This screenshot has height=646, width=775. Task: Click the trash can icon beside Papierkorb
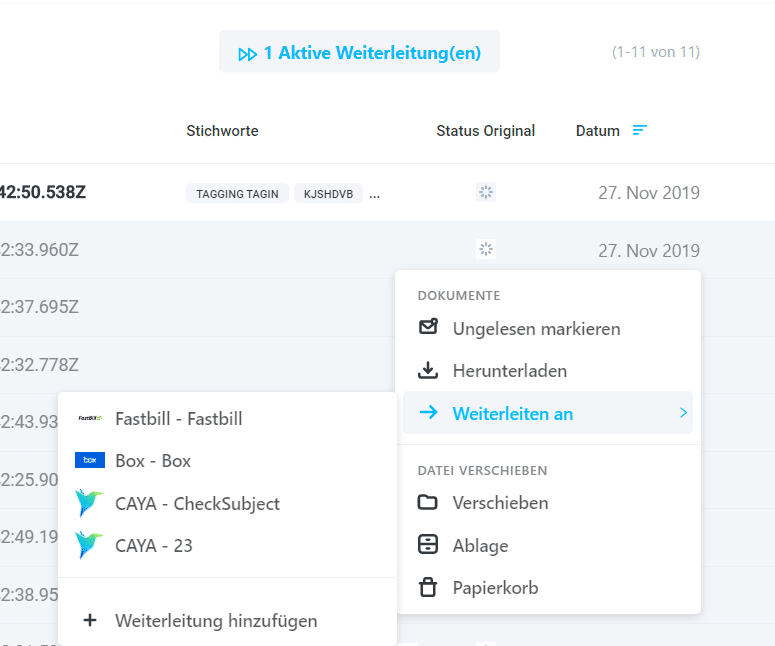click(x=428, y=587)
